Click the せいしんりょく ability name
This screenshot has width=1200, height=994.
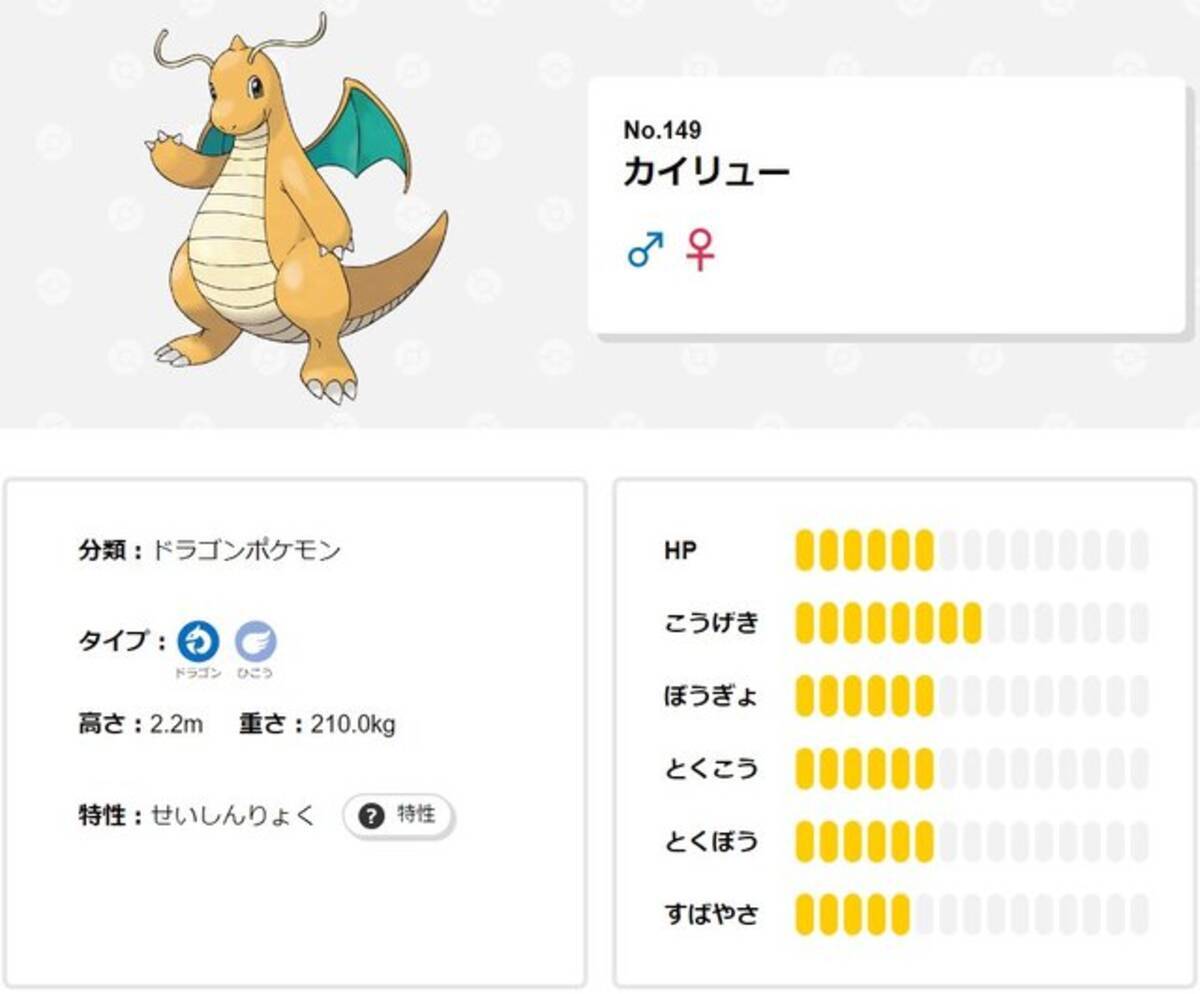tap(233, 816)
